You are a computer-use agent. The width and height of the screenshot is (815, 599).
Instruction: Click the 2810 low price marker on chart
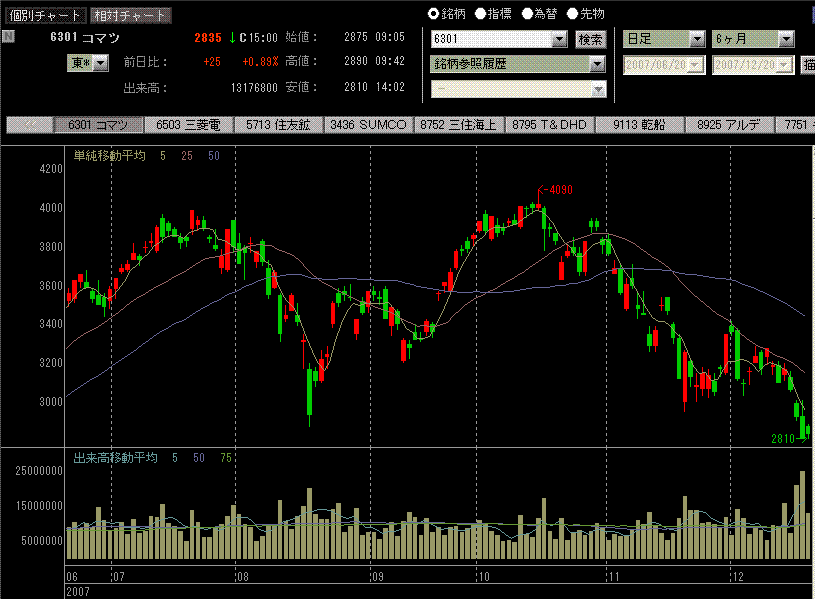point(783,438)
